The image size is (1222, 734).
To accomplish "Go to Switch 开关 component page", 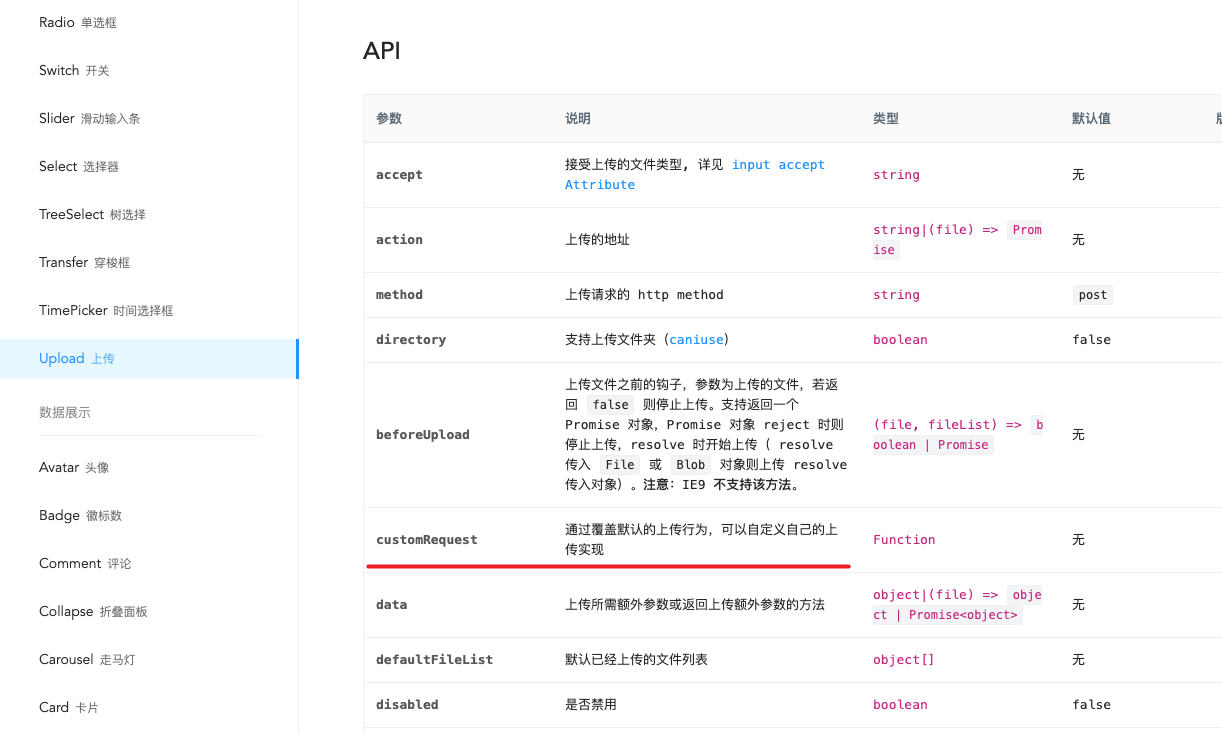I will pos(149,70).
